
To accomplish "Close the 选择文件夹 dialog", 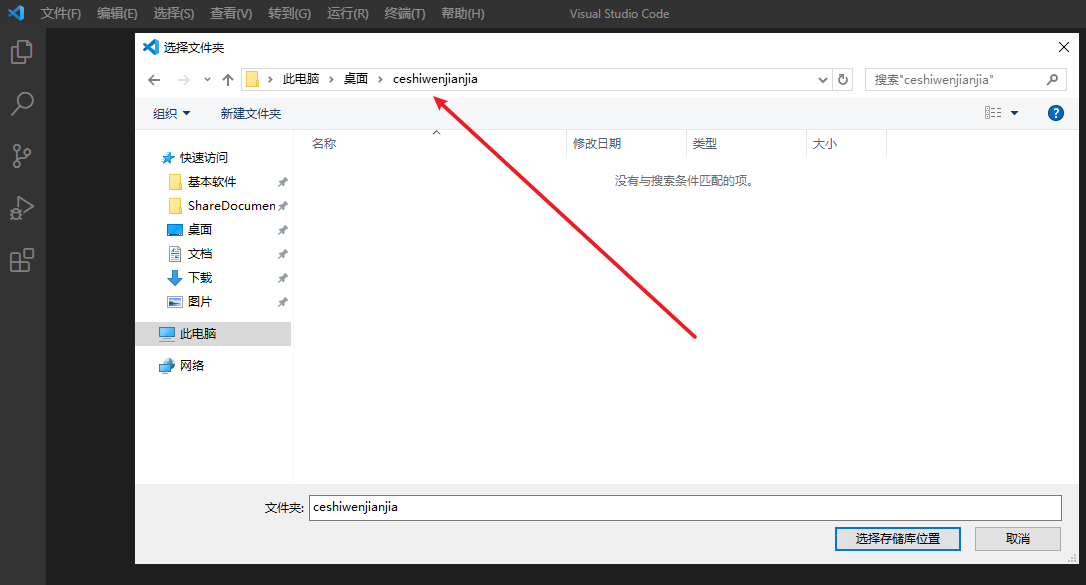I will point(1064,47).
